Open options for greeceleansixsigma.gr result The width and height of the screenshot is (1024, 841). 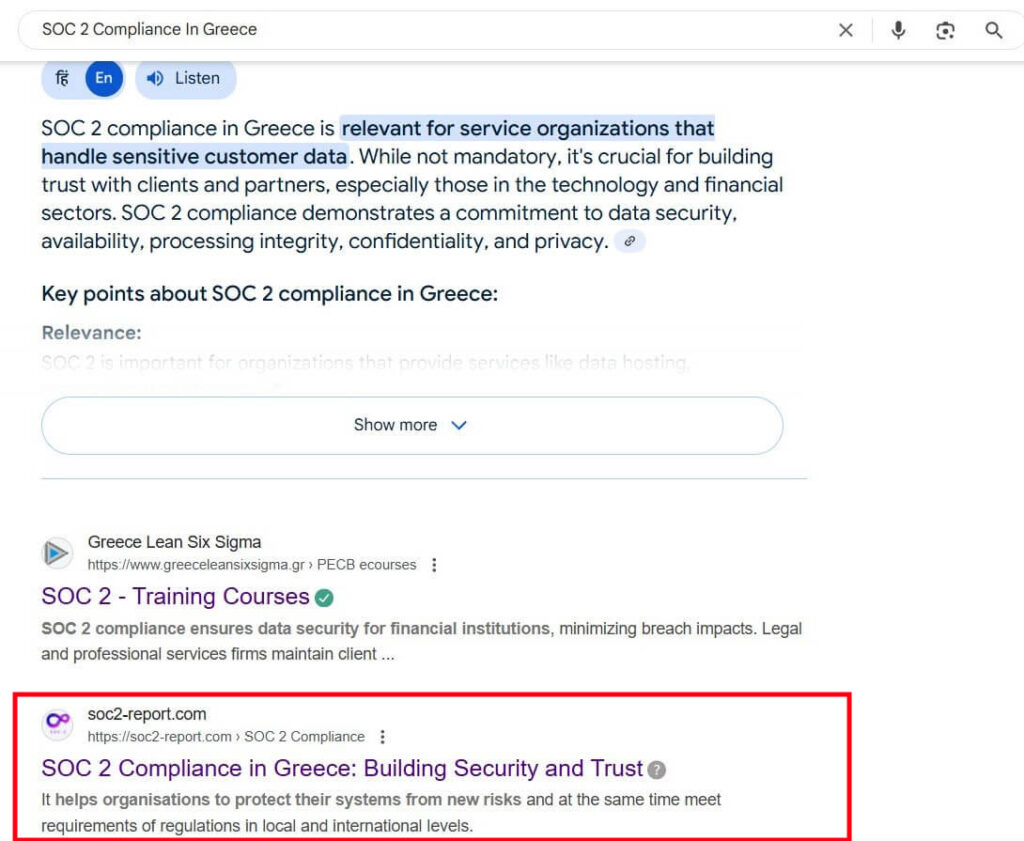(x=434, y=565)
